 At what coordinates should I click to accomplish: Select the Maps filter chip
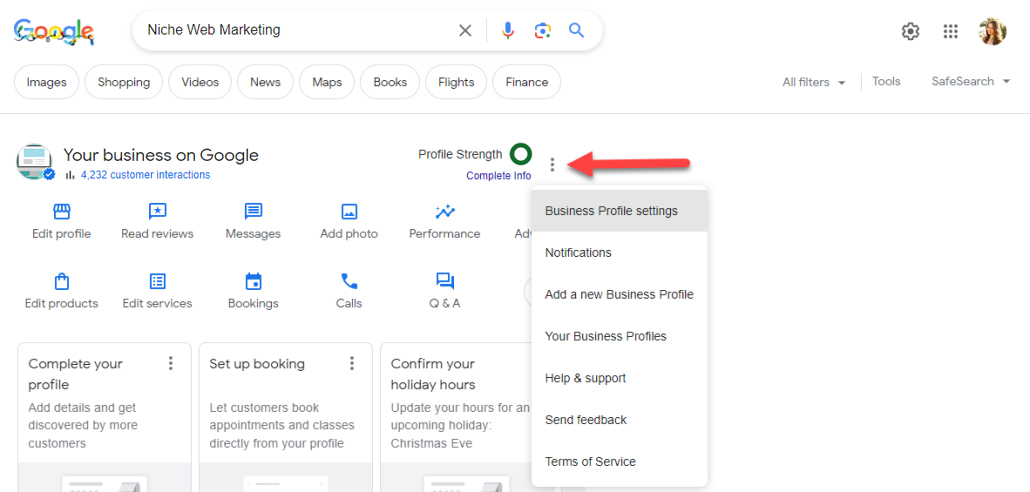327,82
